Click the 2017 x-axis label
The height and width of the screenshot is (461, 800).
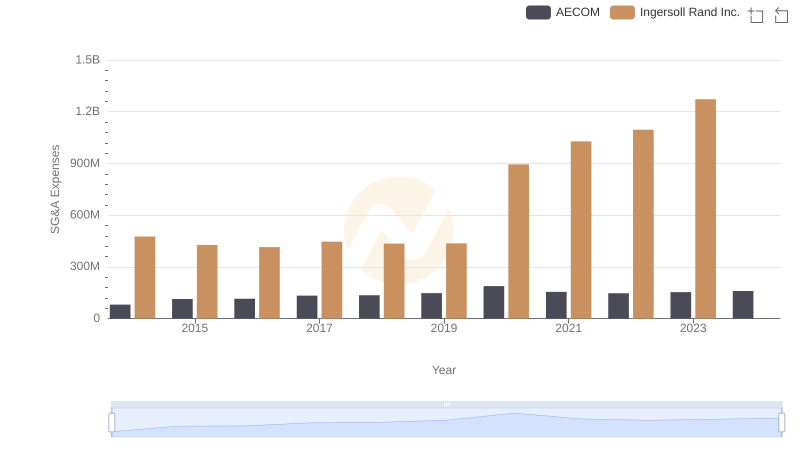pyautogui.click(x=319, y=328)
